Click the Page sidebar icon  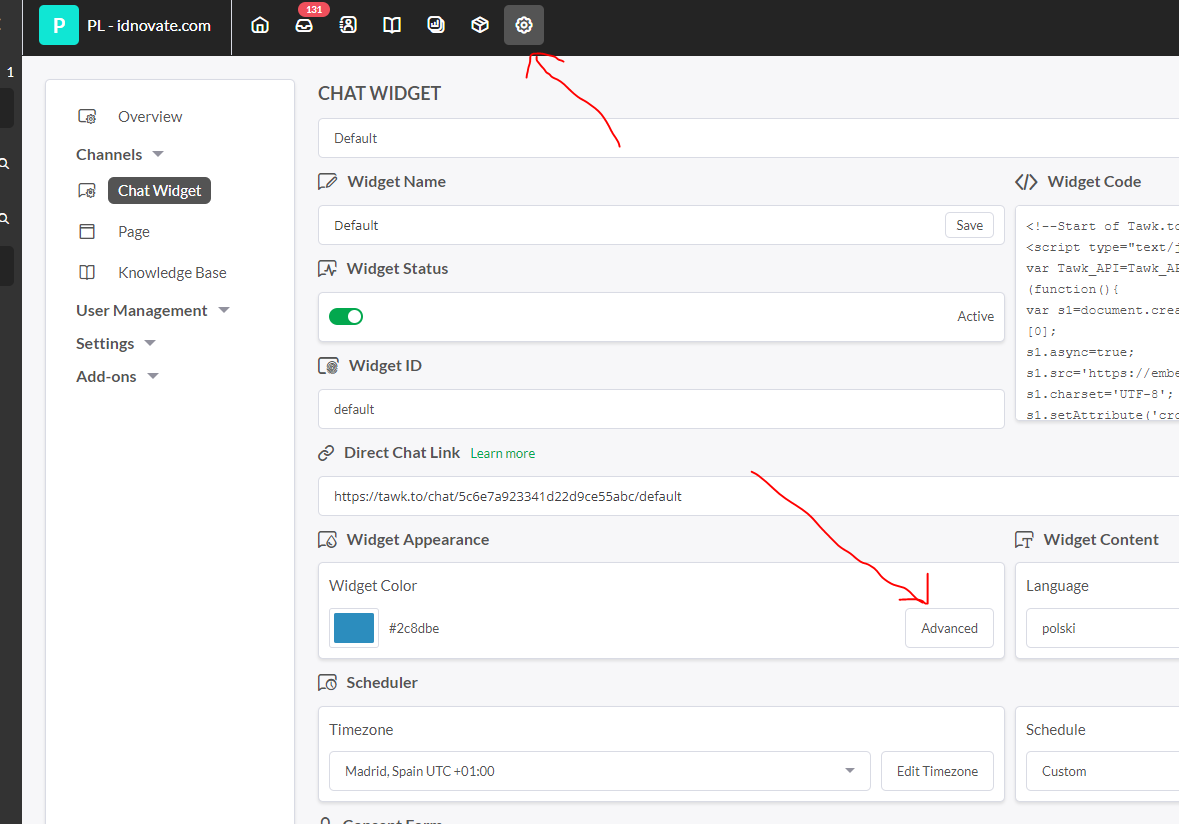pos(87,232)
